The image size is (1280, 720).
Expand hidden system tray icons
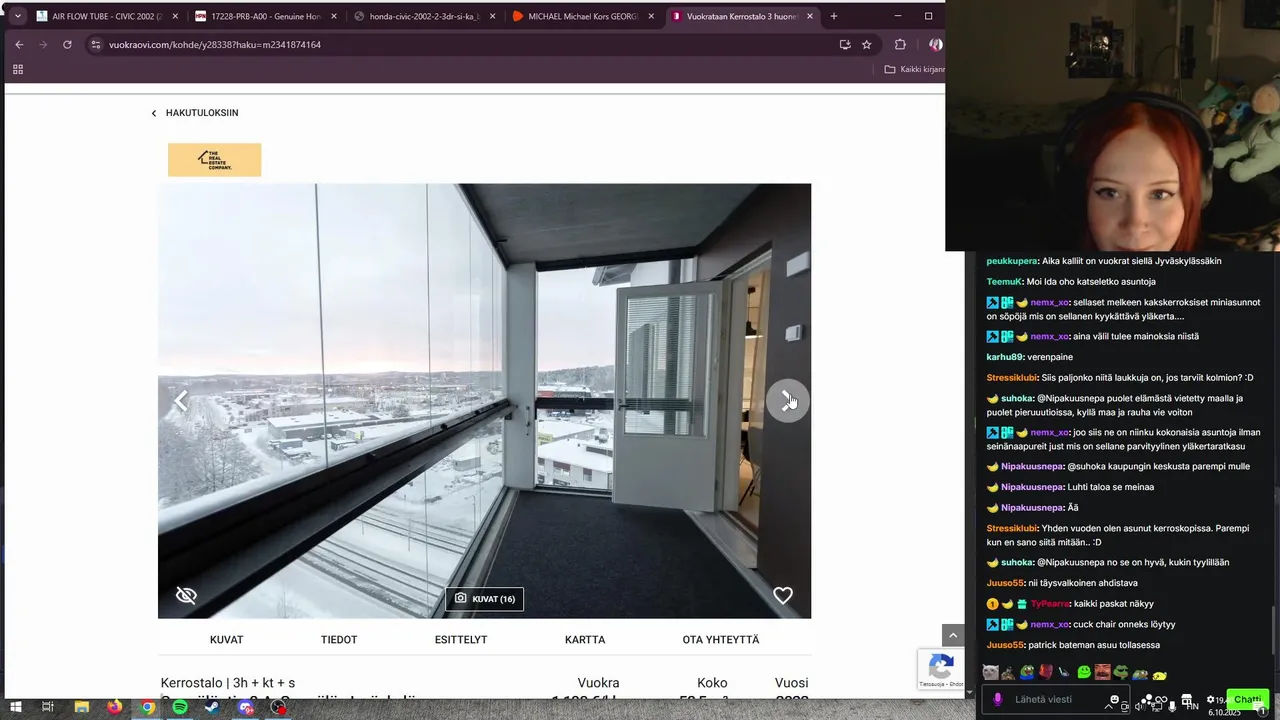click(x=1109, y=706)
